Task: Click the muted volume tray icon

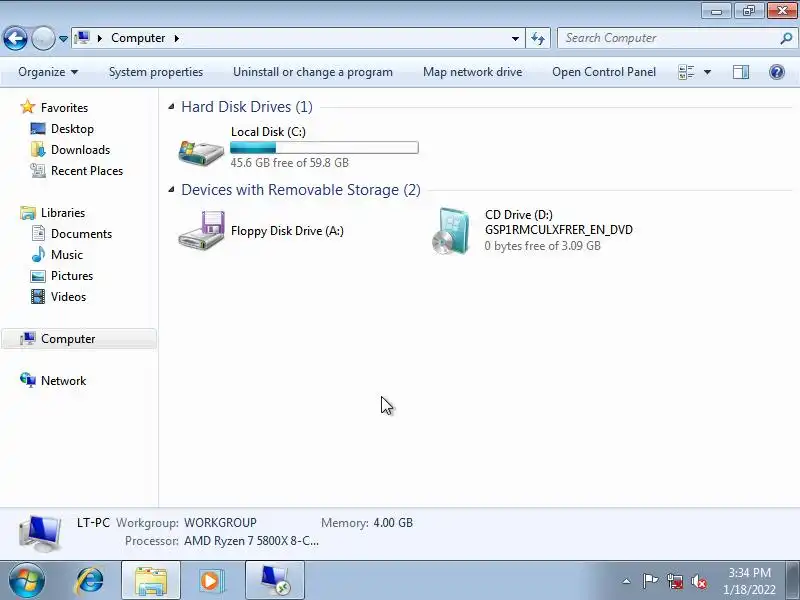Action: tap(699, 581)
